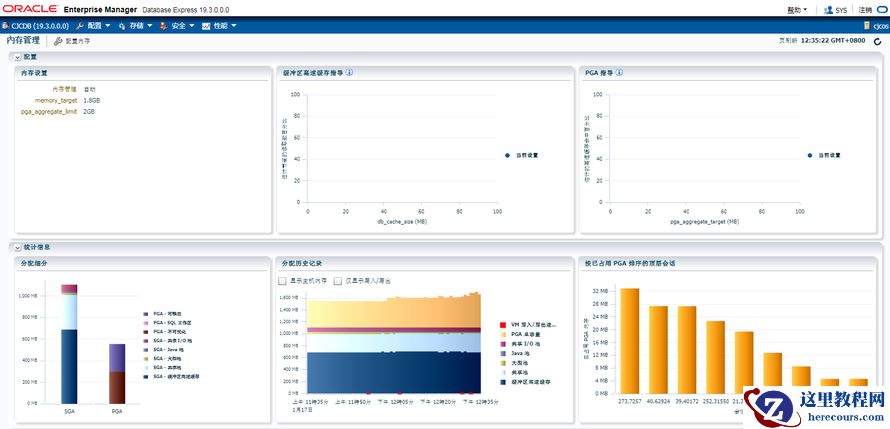Click the Java 池 history legend swatch
The image size is (890, 429).
502,353
